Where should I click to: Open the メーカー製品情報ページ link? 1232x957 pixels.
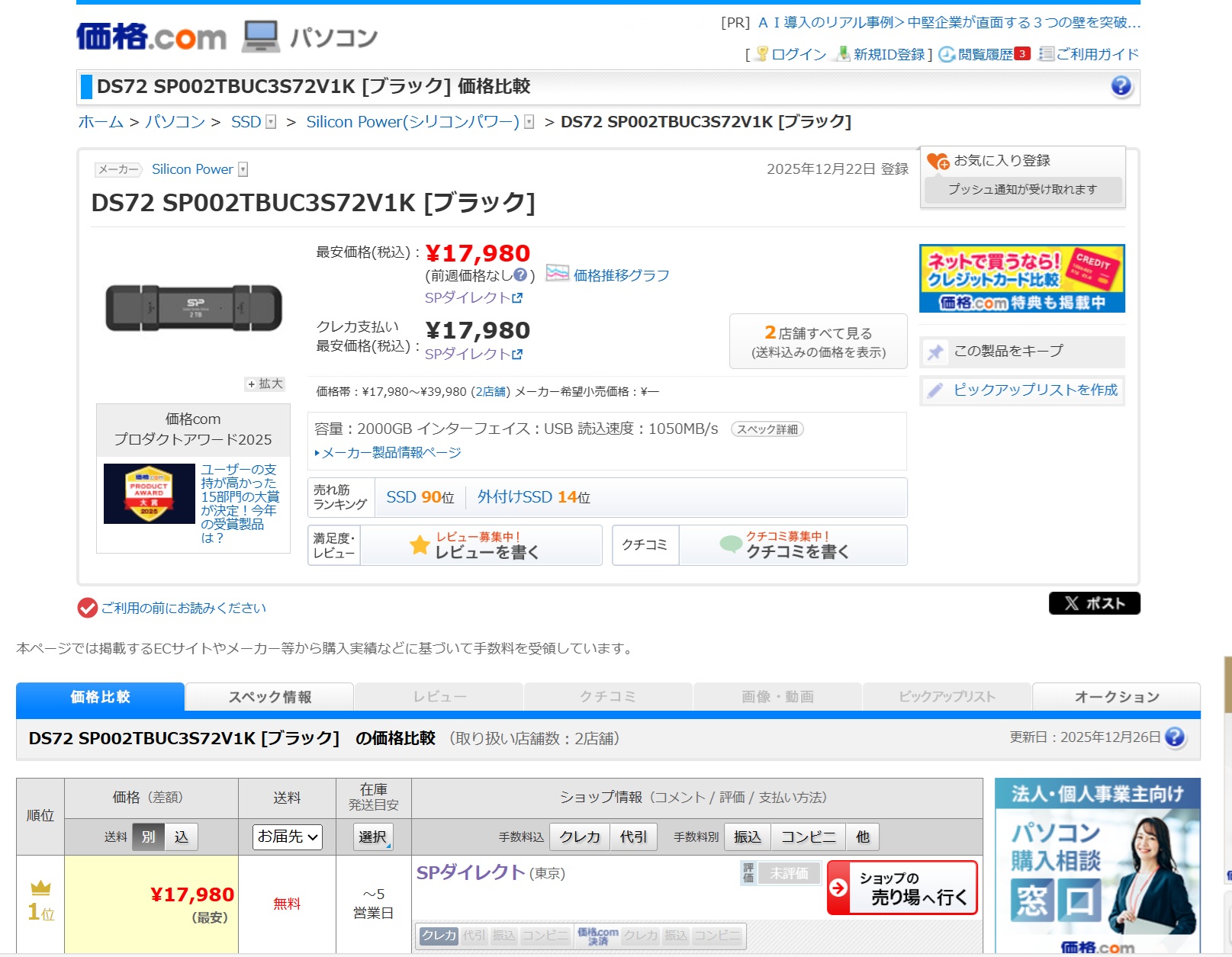click(391, 453)
